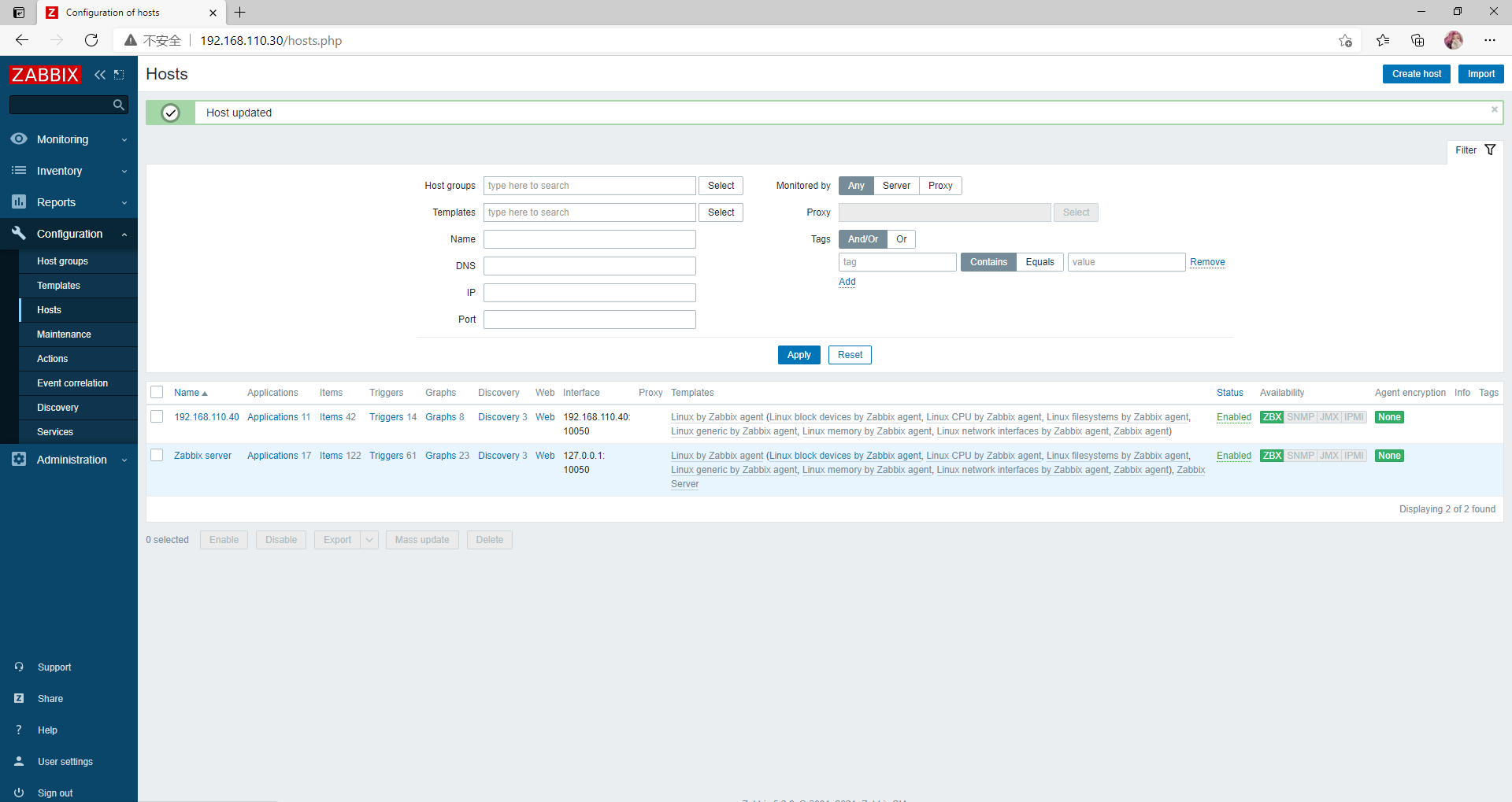The height and width of the screenshot is (802, 1512).
Task: Click the Sign out power icon
Action: [x=19, y=793]
